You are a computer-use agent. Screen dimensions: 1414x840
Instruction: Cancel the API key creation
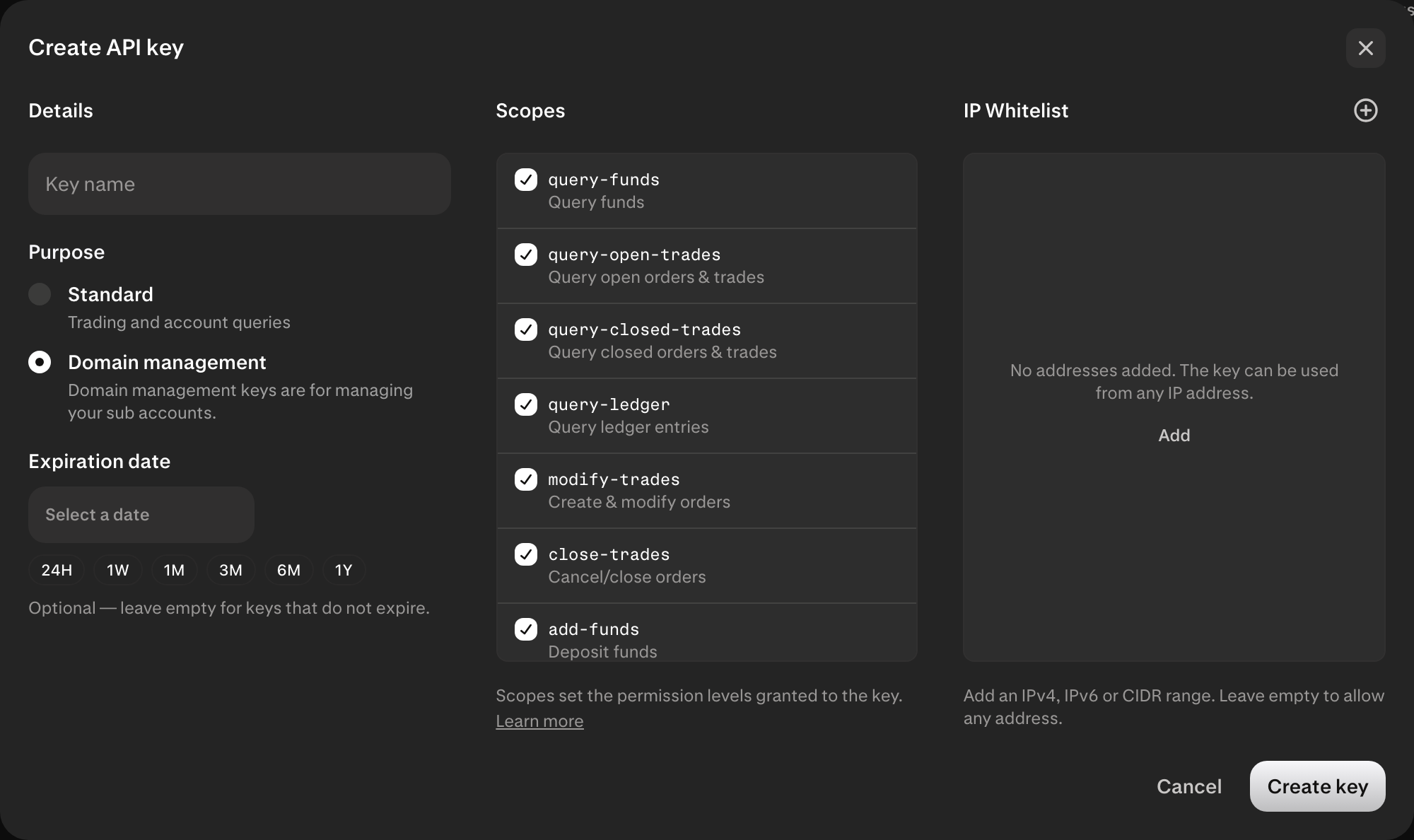tap(1189, 786)
